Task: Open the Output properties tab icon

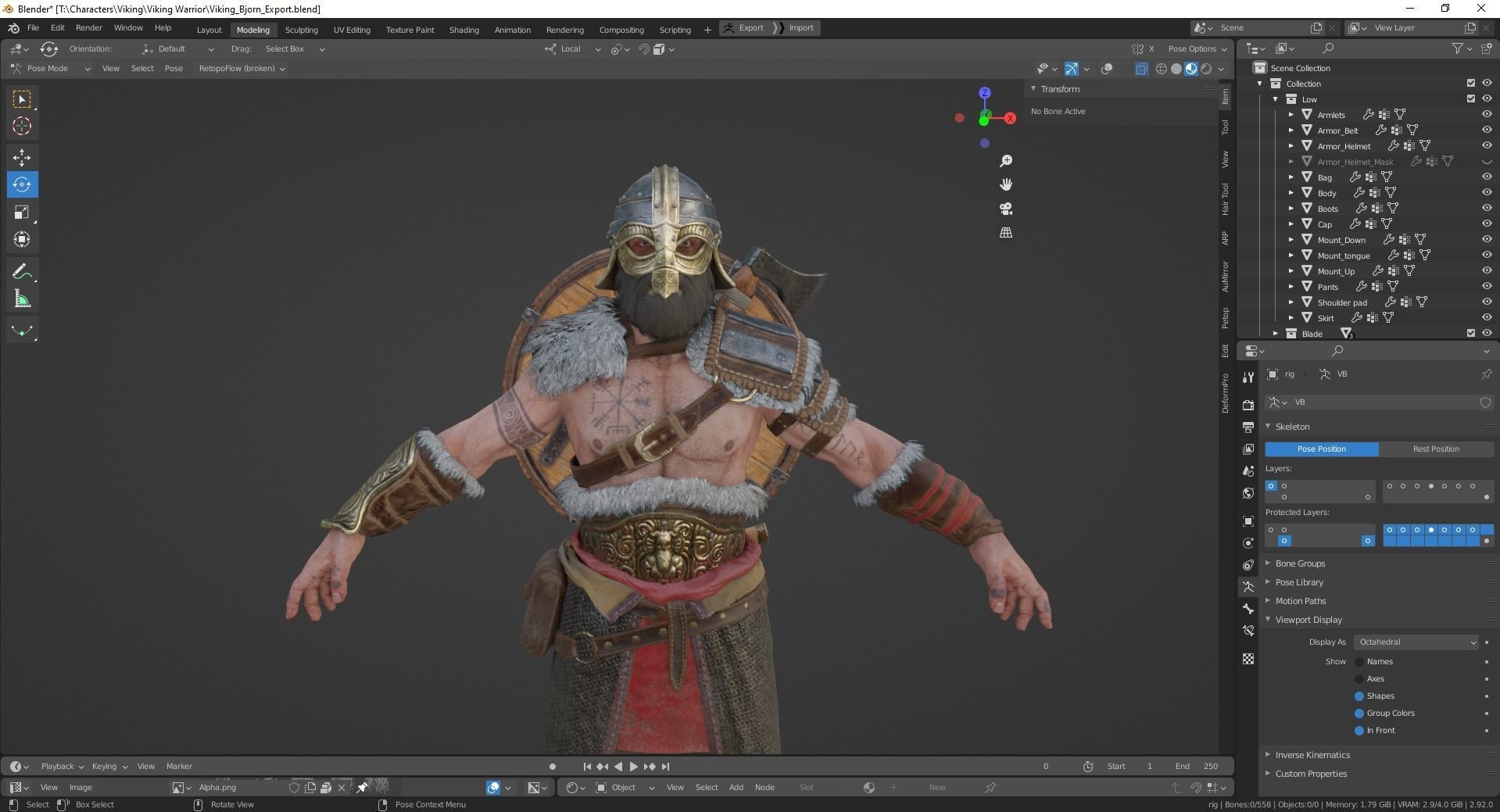Action: click(x=1248, y=427)
